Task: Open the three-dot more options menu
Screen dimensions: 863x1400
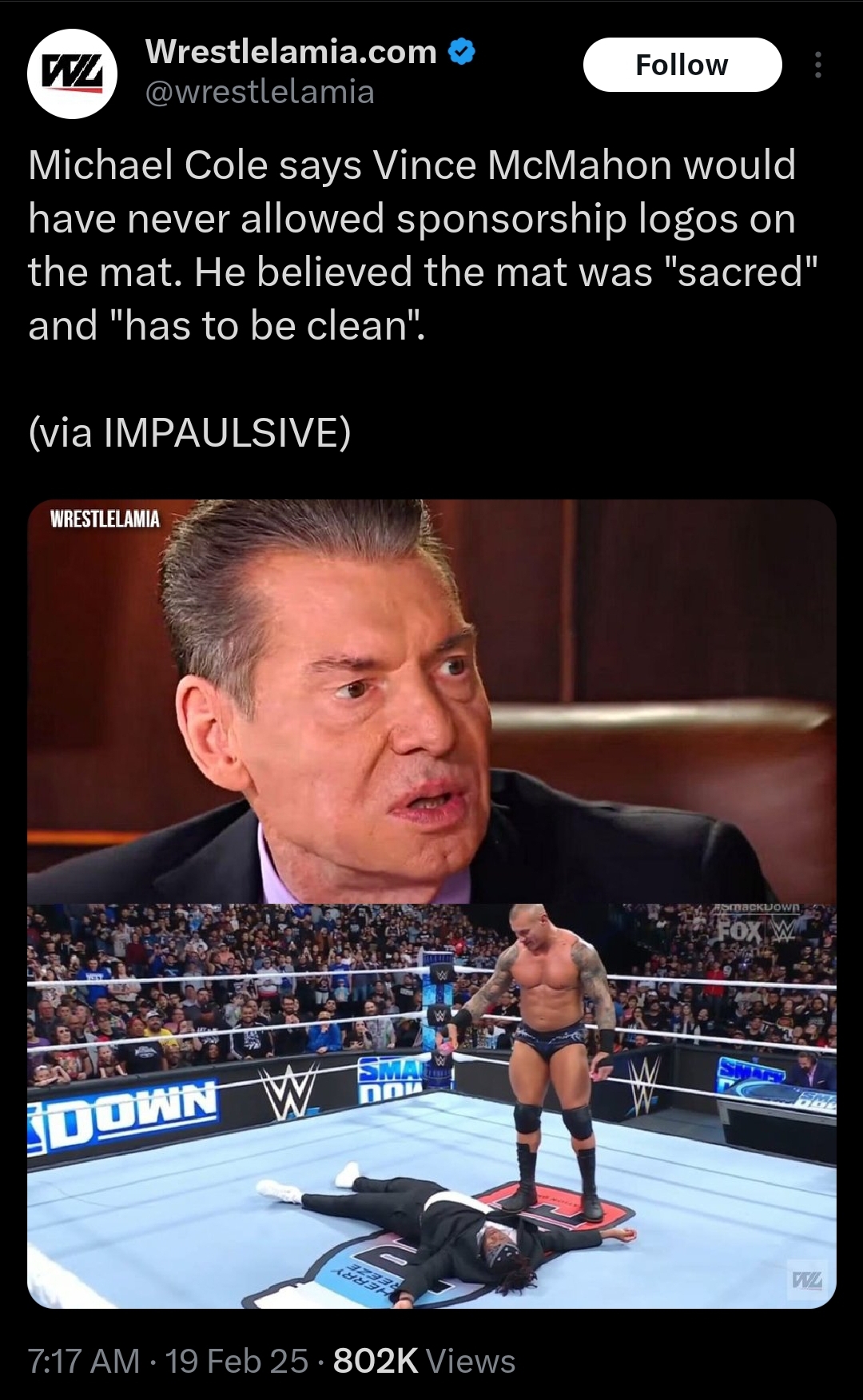Action: 817,65
